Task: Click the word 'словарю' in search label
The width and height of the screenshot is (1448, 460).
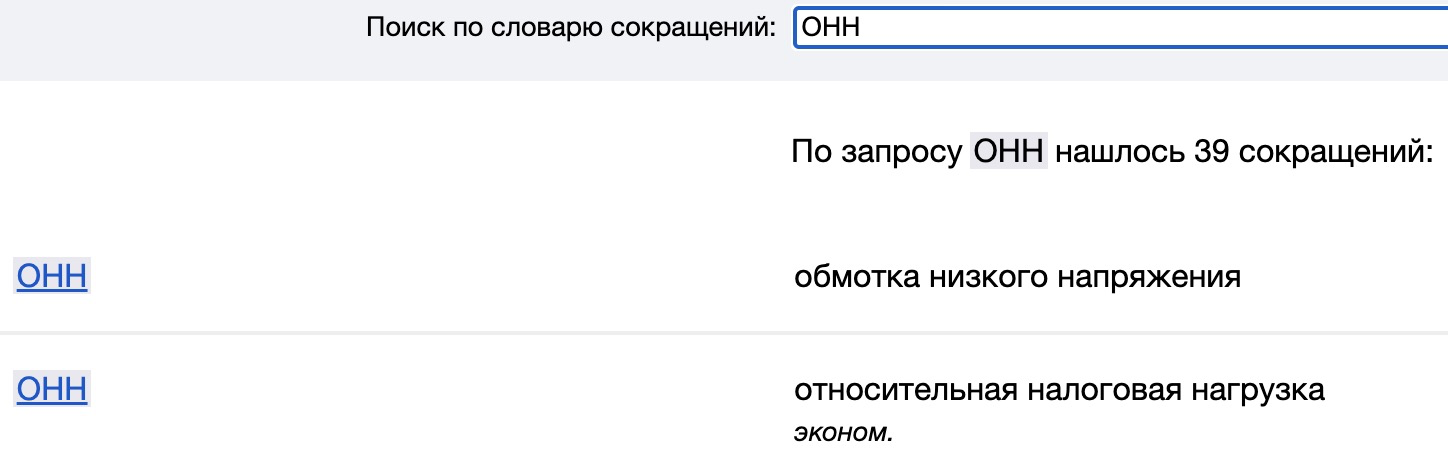Action: [537, 27]
